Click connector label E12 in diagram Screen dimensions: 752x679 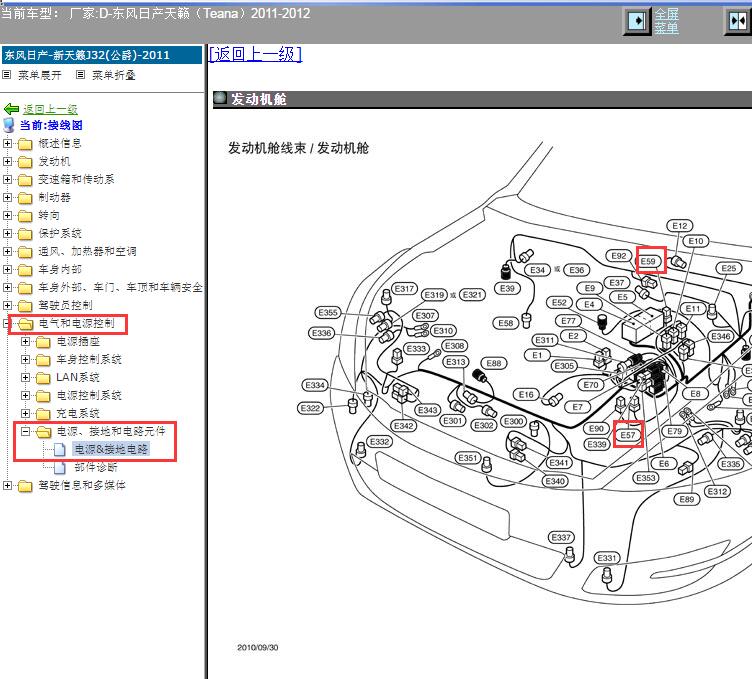(680, 226)
